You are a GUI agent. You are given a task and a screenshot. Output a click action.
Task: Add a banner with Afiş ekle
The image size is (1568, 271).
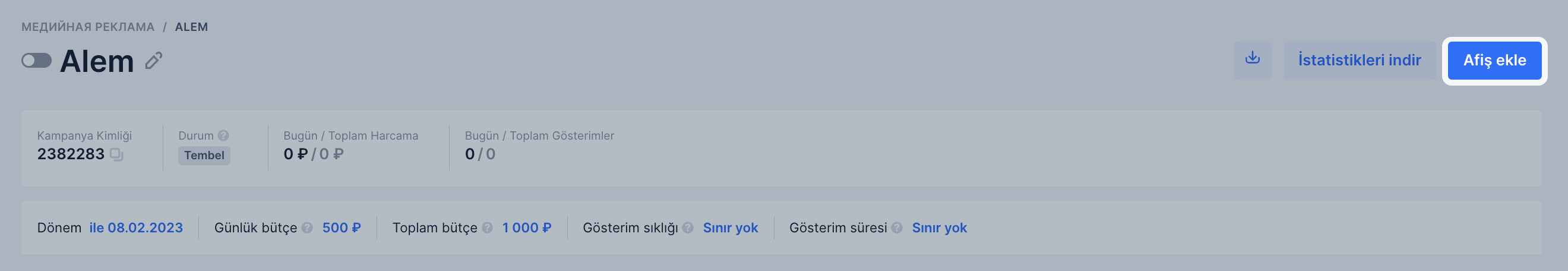click(x=1494, y=60)
